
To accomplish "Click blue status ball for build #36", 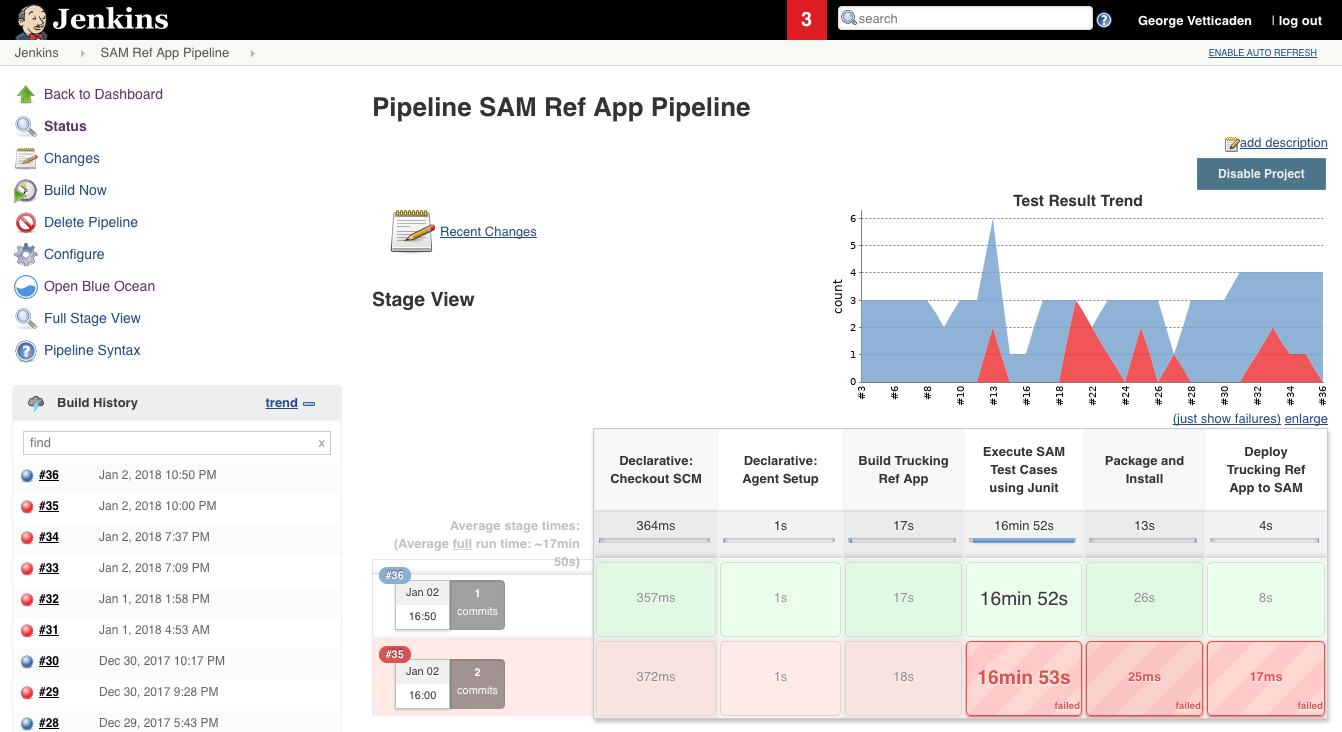I will (27, 476).
